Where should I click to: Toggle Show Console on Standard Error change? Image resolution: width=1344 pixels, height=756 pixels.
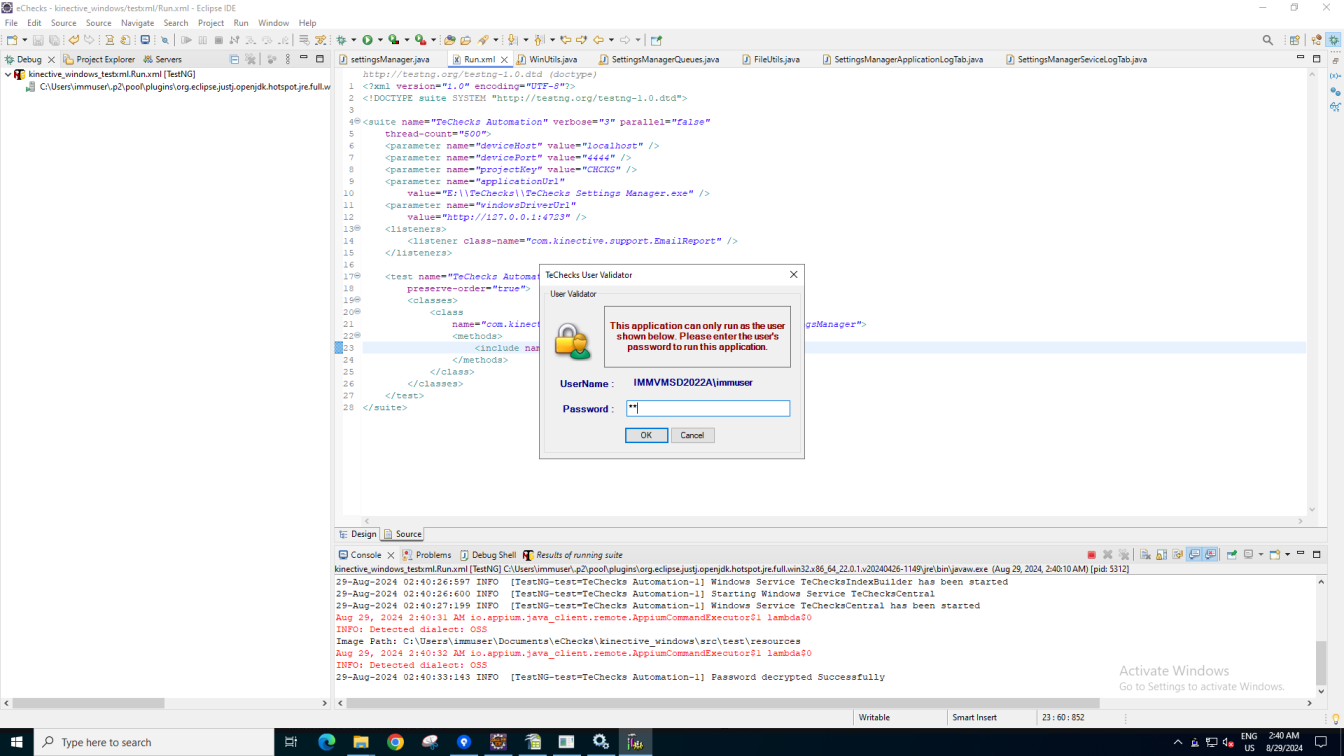point(1210,555)
